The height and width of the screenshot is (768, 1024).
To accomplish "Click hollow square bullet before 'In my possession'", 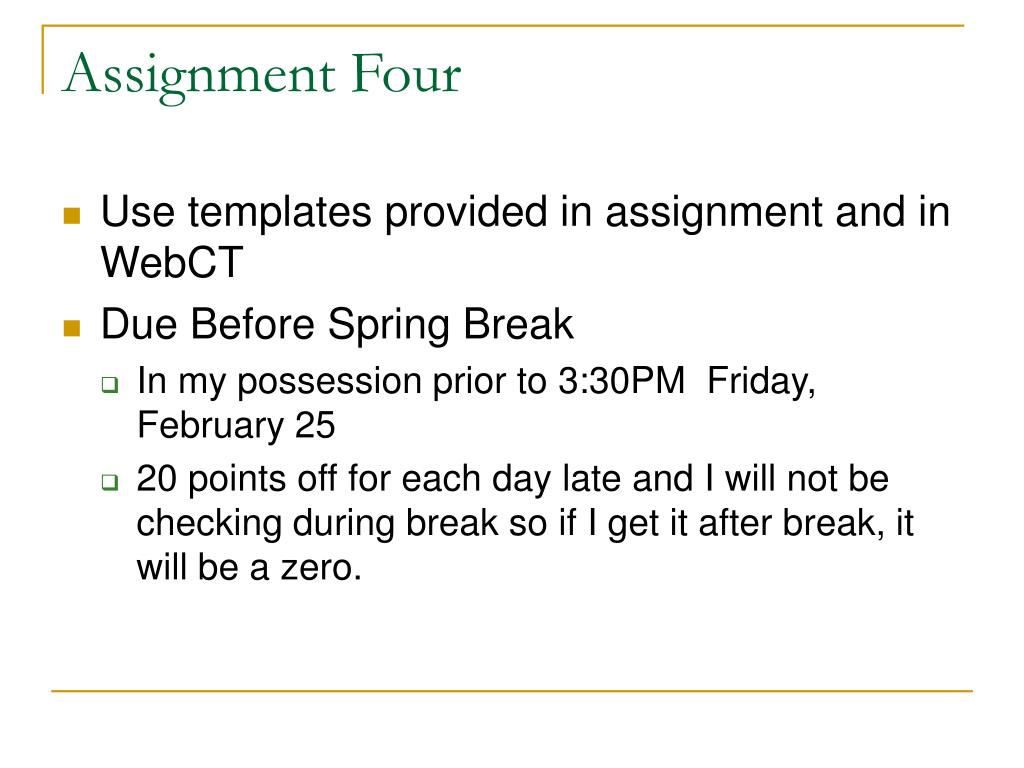I will click(110, 385).
